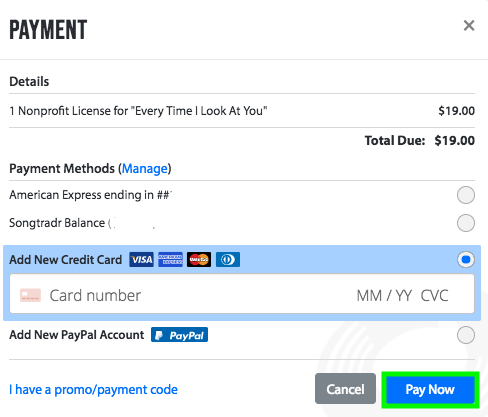The image size is (488, 417).
Task: Click the Pay Now button
Action: 430,389
